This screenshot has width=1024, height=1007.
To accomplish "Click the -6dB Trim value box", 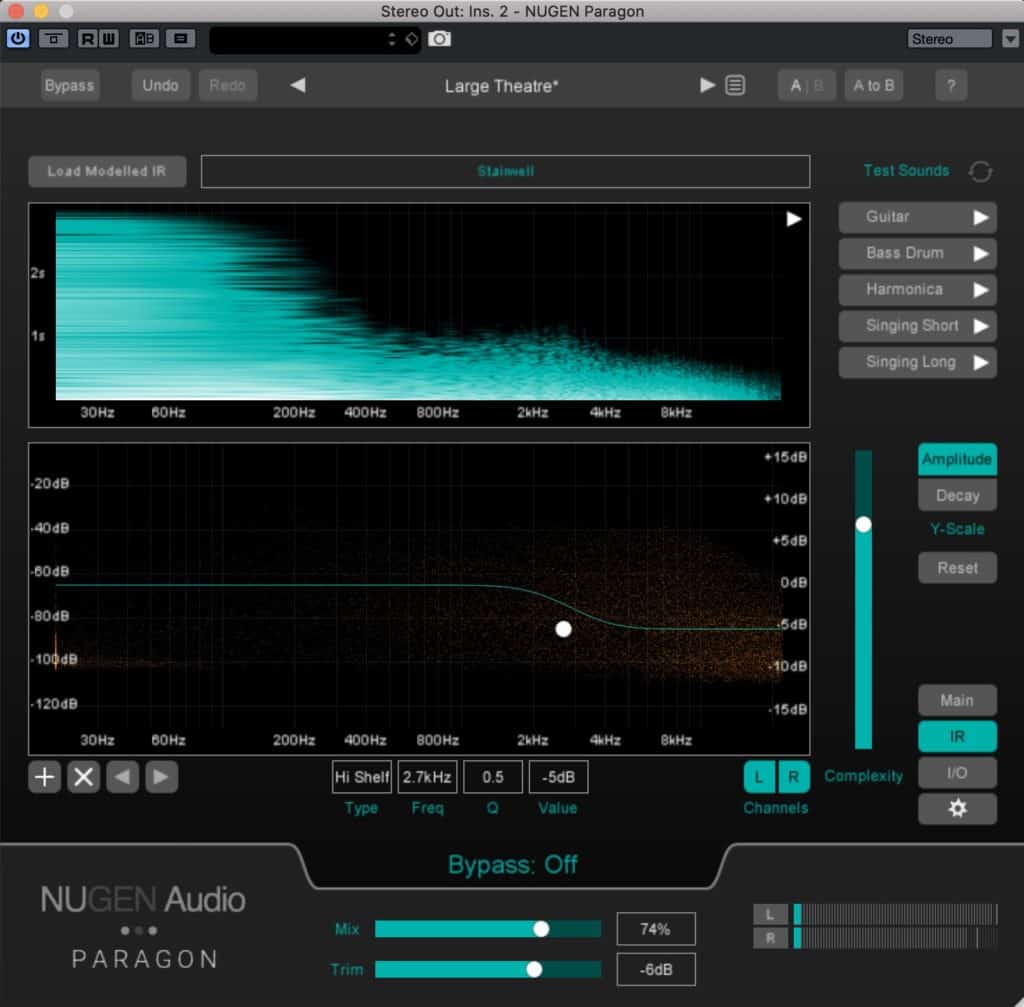I will coord(656,970).
